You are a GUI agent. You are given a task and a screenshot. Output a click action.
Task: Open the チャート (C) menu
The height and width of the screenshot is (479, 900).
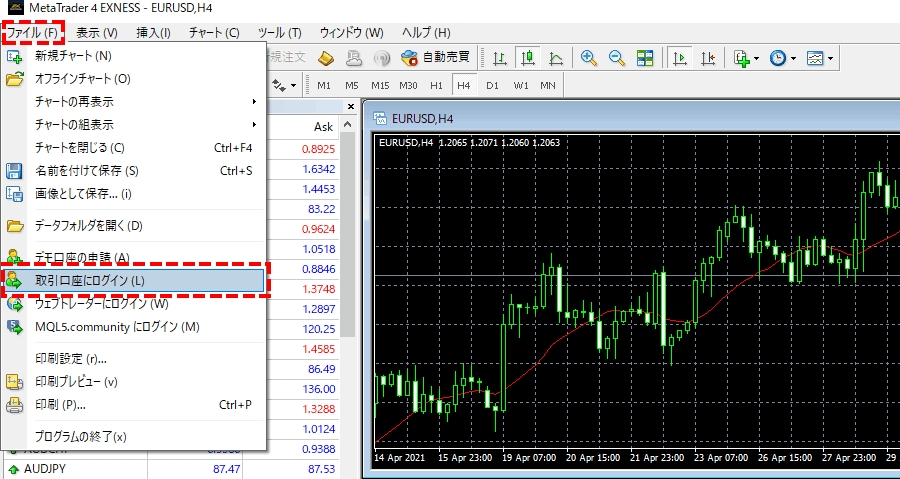tap(214, 32)
